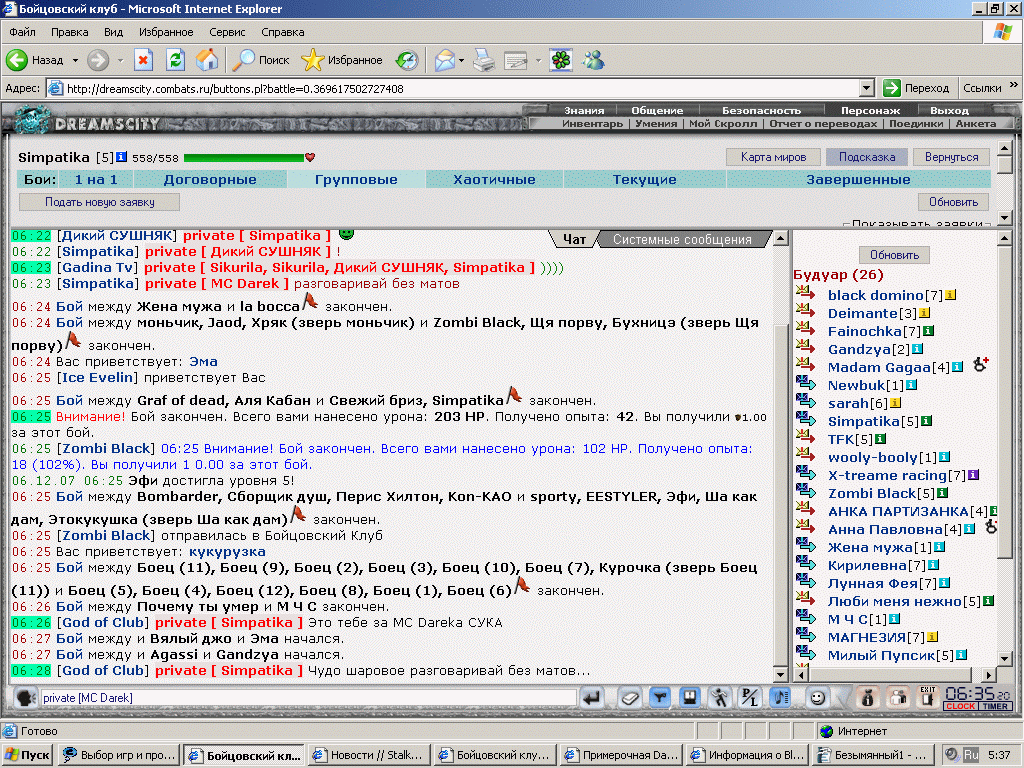Image resolution: width=1024 pixels, height=768 pixels.
Task: Click the Переход go button
Action: (916, 88)
